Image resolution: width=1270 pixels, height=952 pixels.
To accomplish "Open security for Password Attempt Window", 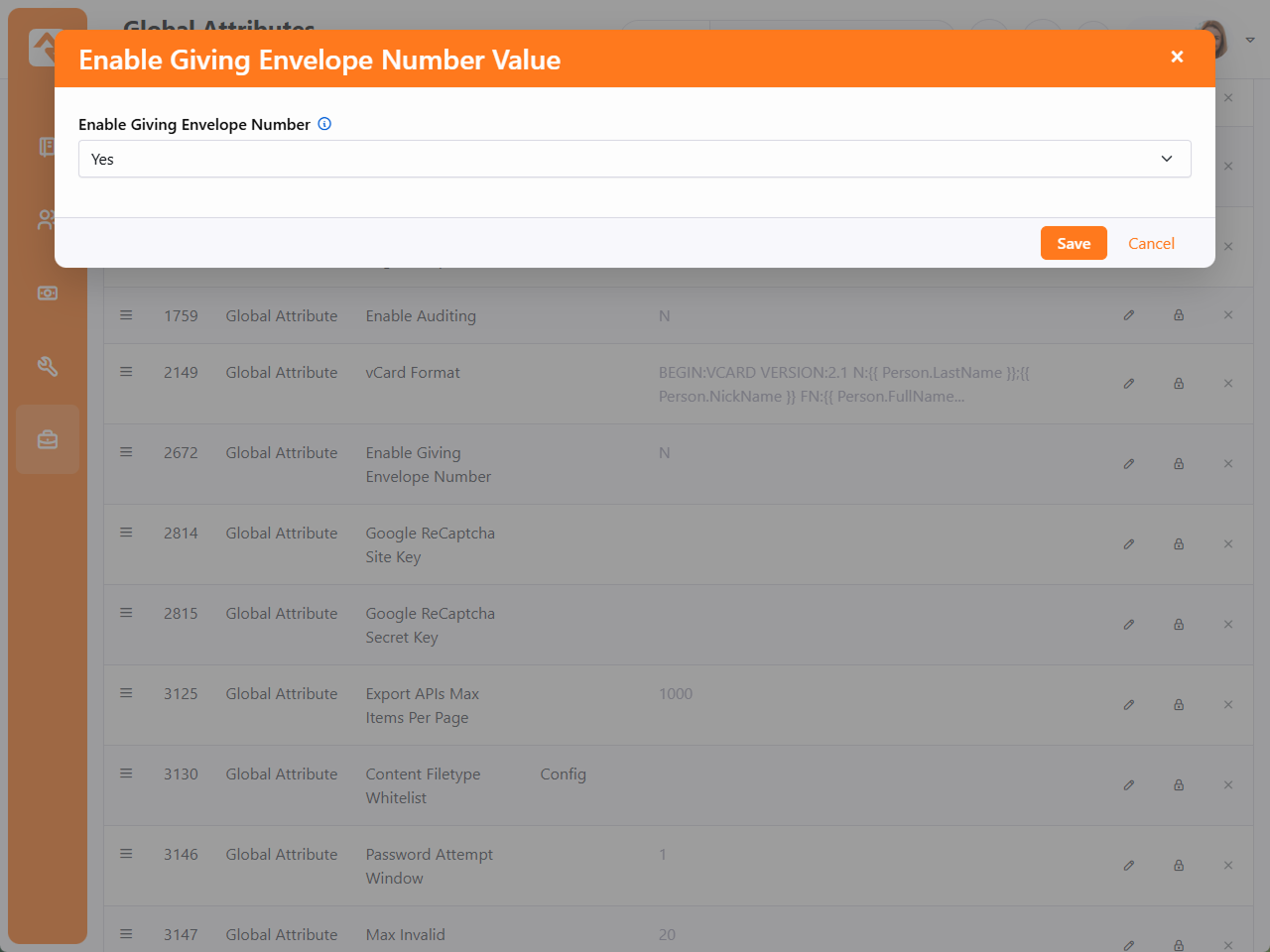I will coord(1179,866).
